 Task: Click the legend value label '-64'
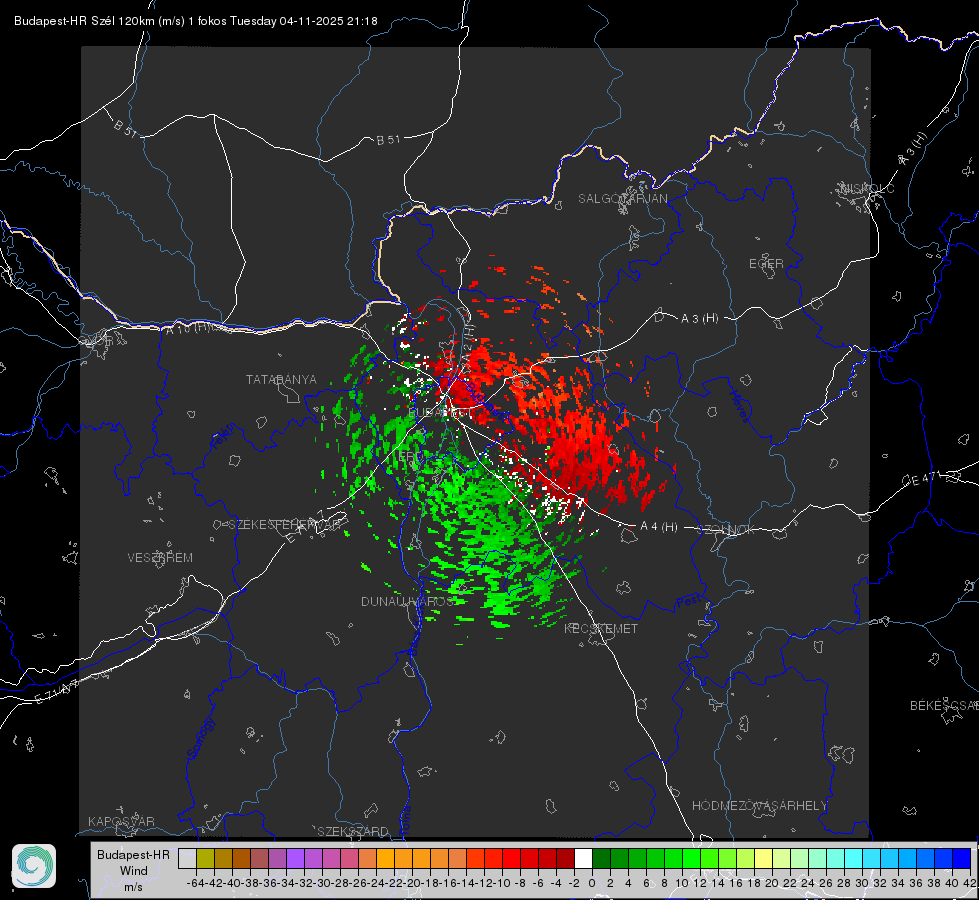[x=195, y=883]
